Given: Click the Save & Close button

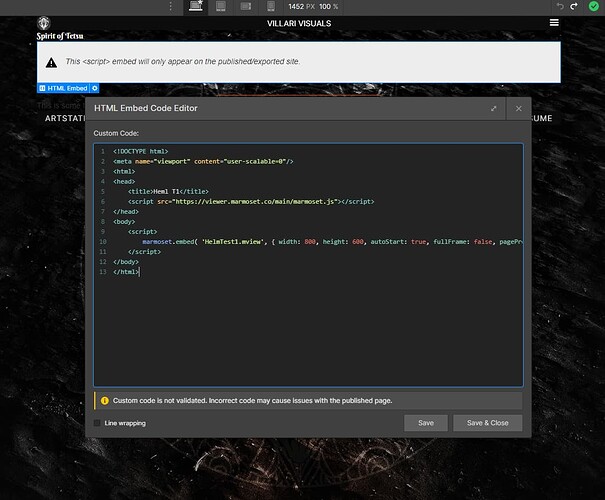Looking at the screenshot, I should tap(488, 423).
